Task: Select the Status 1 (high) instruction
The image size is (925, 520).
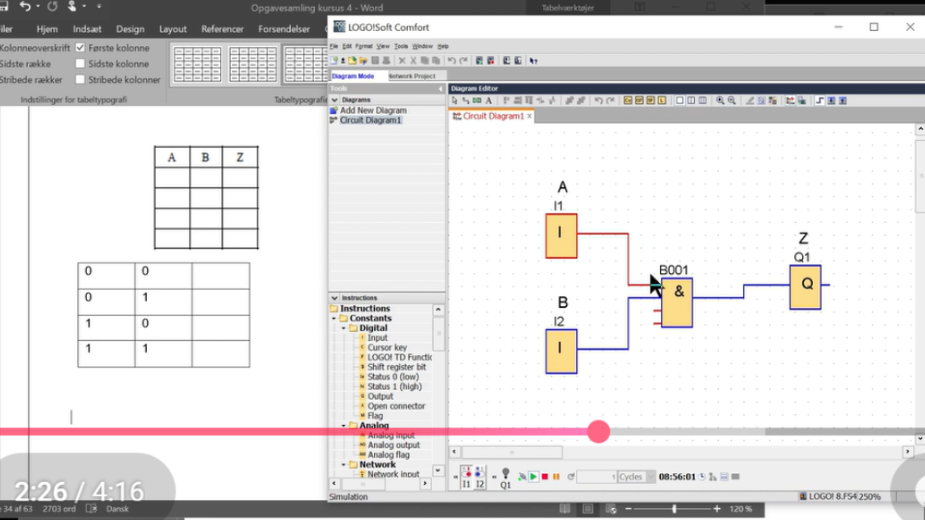Action: coord(394,387)
